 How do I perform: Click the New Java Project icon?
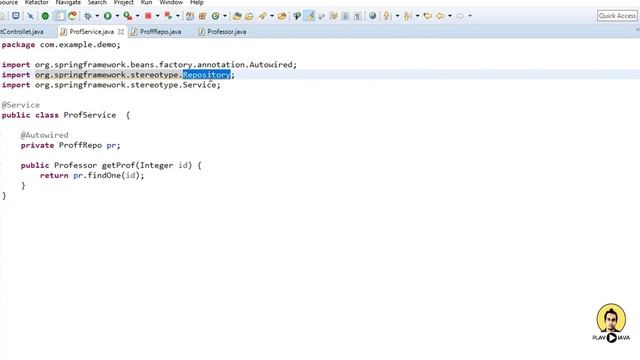click(190, 16)
